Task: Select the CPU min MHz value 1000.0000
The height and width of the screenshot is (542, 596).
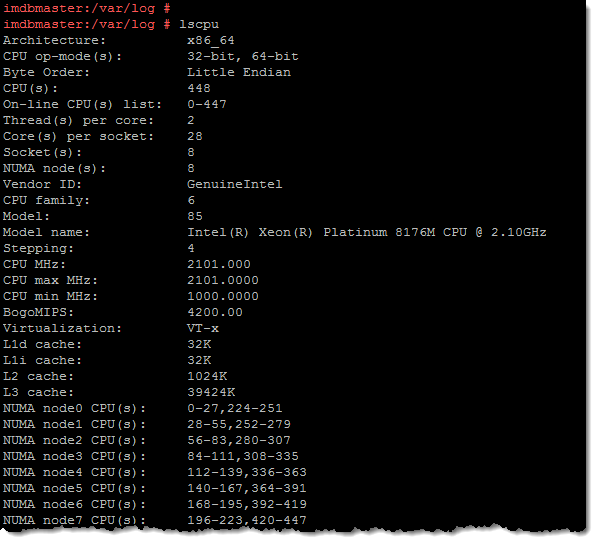Action: click(223, 296)
